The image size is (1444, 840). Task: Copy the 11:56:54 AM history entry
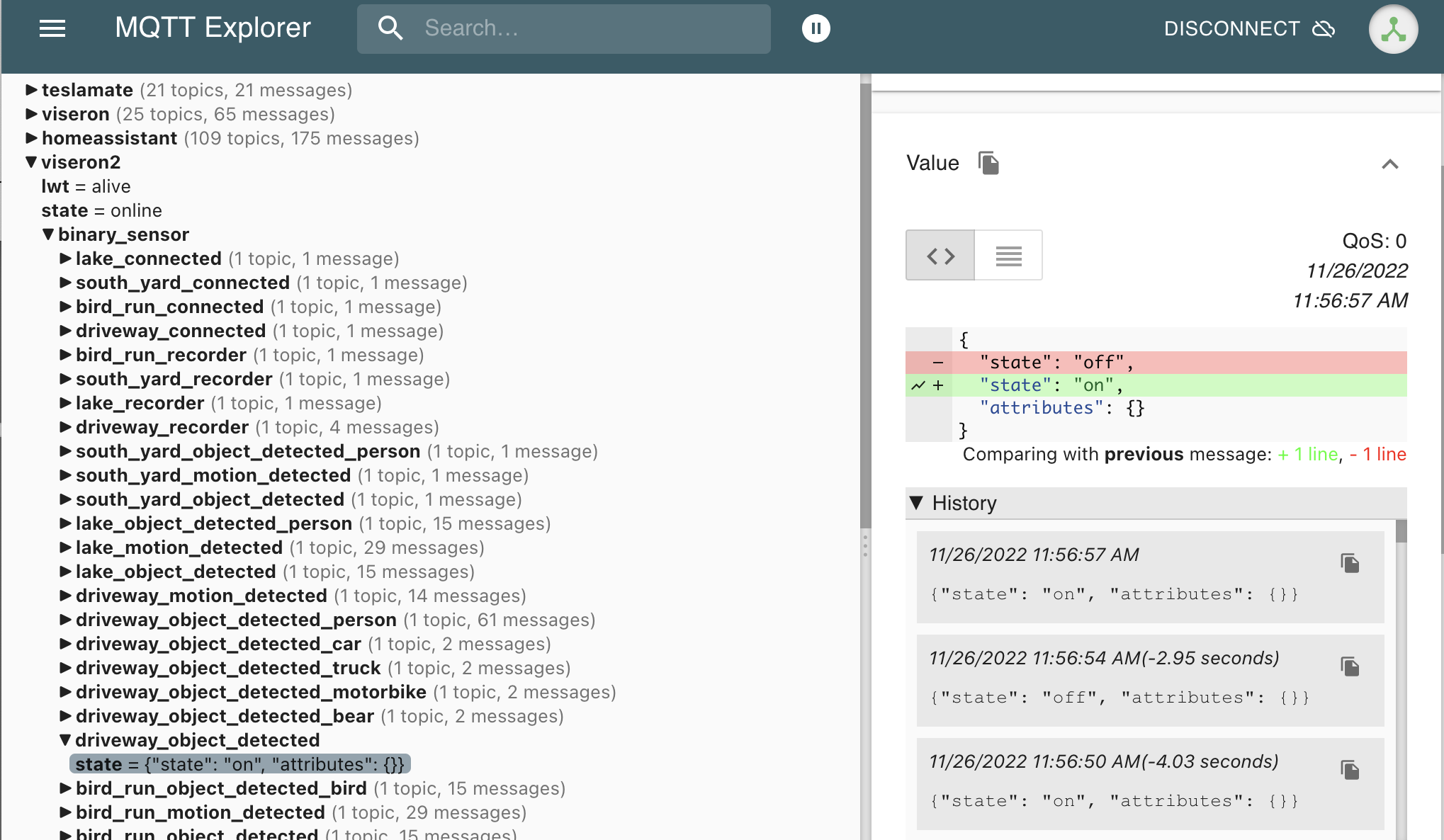click(1350, 666)
